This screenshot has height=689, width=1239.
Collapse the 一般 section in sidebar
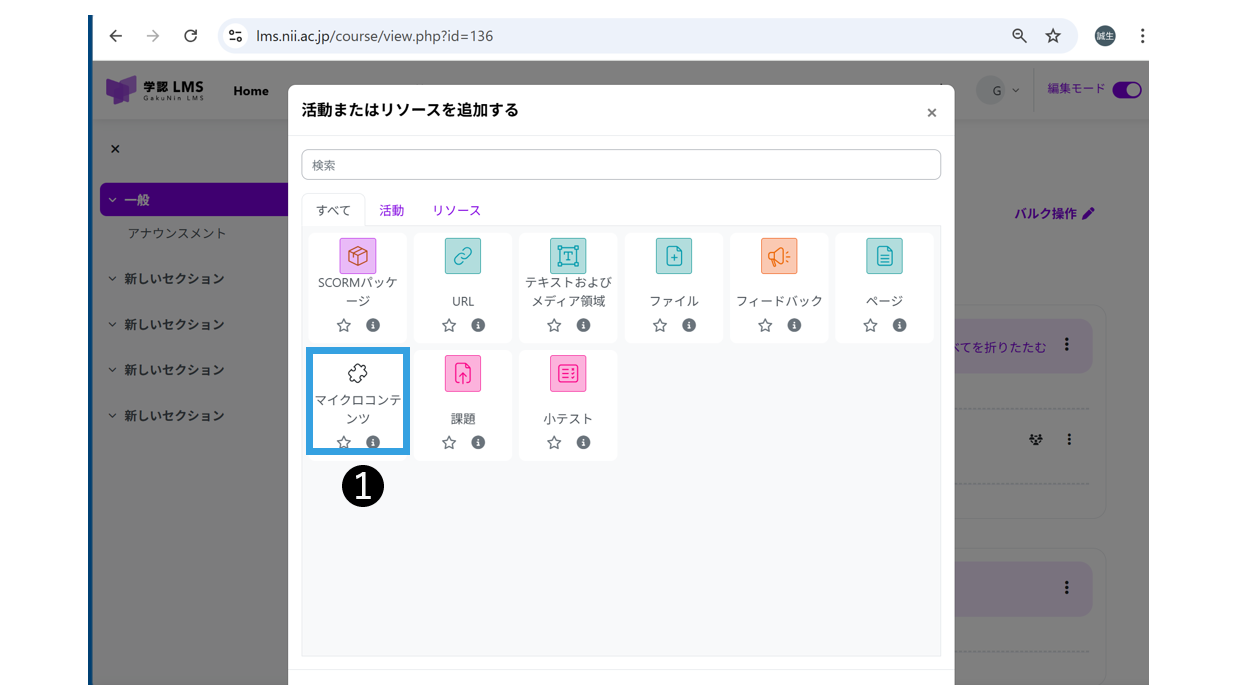[113, 200]
